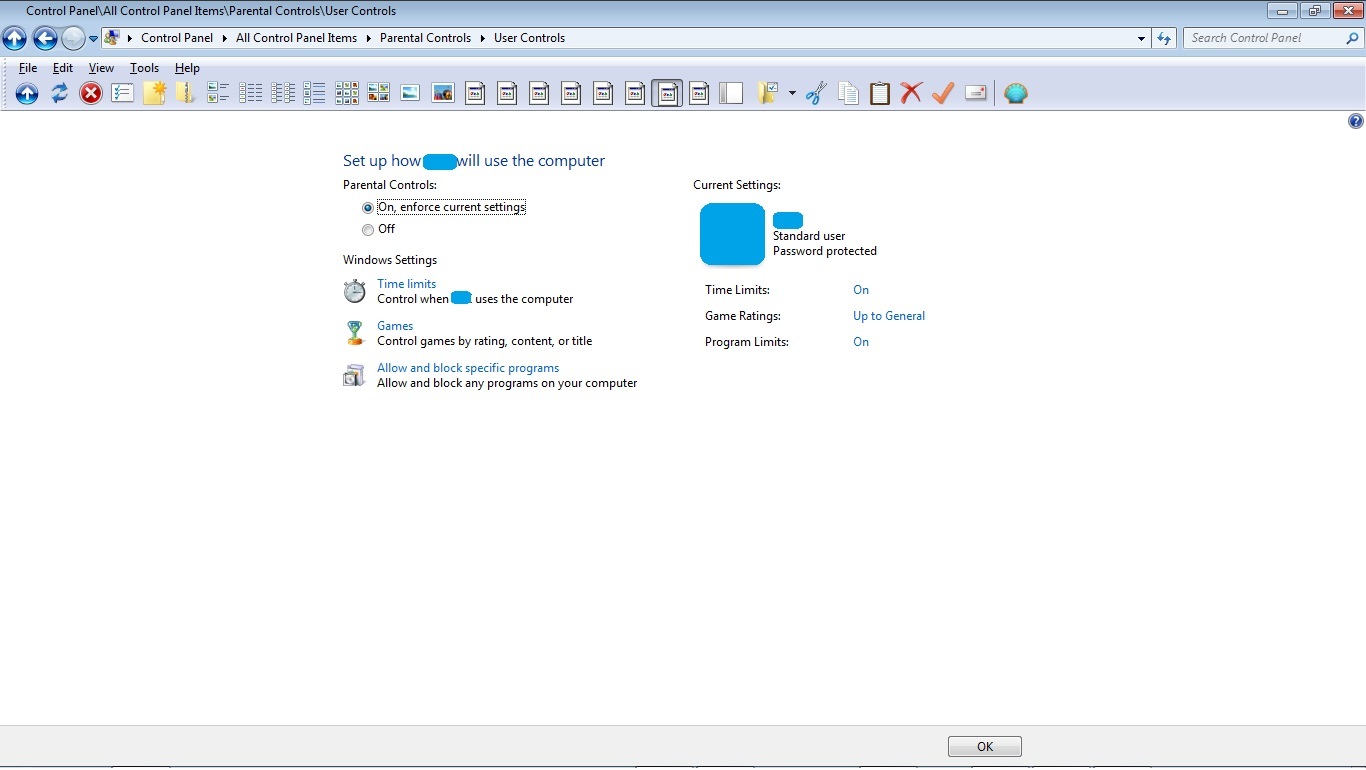Image resolution: width=1366 pixels, height=770 pixels.
Task: Go to "Parental Controls" in the breadcrumb
Action: pos(425,38)
